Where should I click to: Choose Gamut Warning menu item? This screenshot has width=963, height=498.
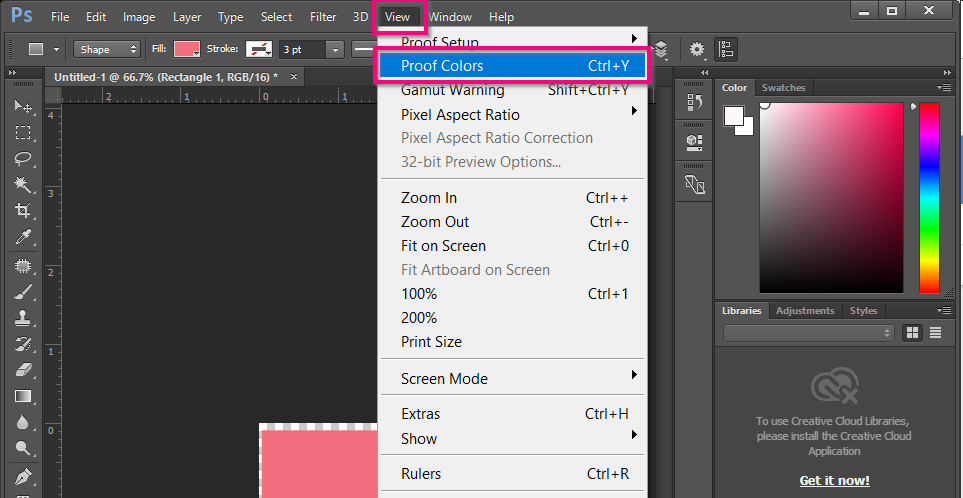tap(513, 90)
